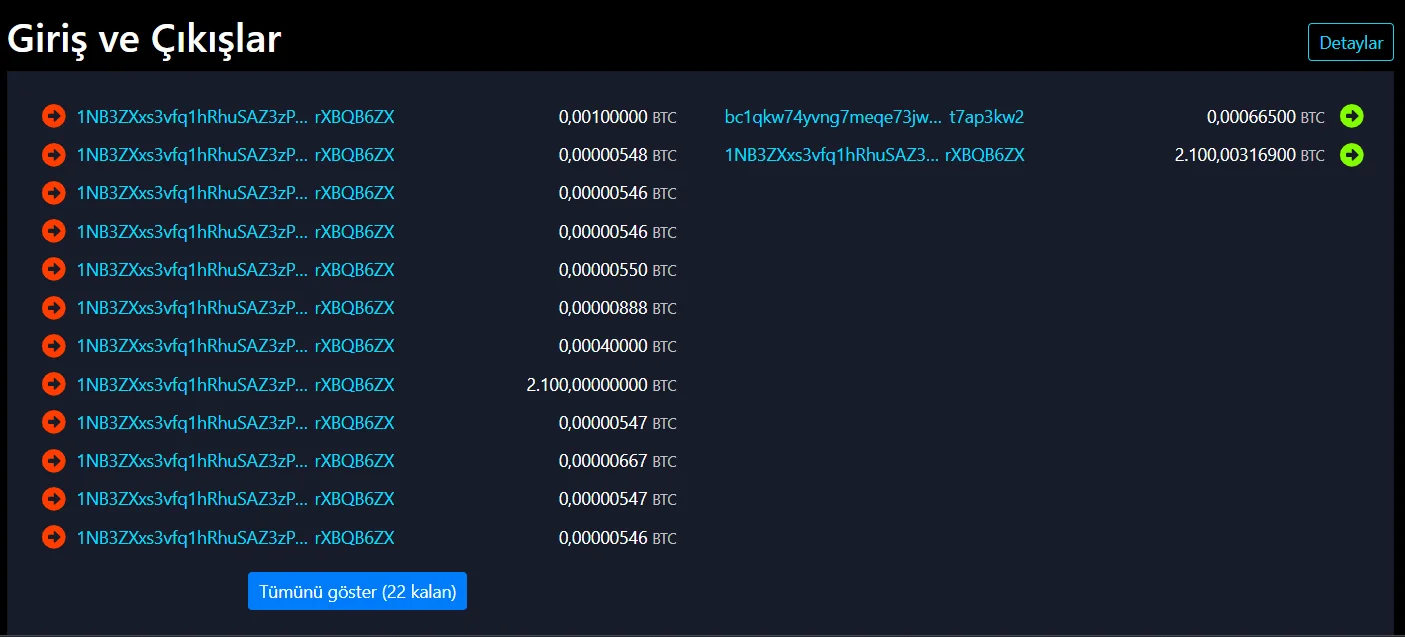Click the 2.100,00316900 BTC output amount
The width and height of the screenshot is (1405, 637).
click(x=1235, y=155)
